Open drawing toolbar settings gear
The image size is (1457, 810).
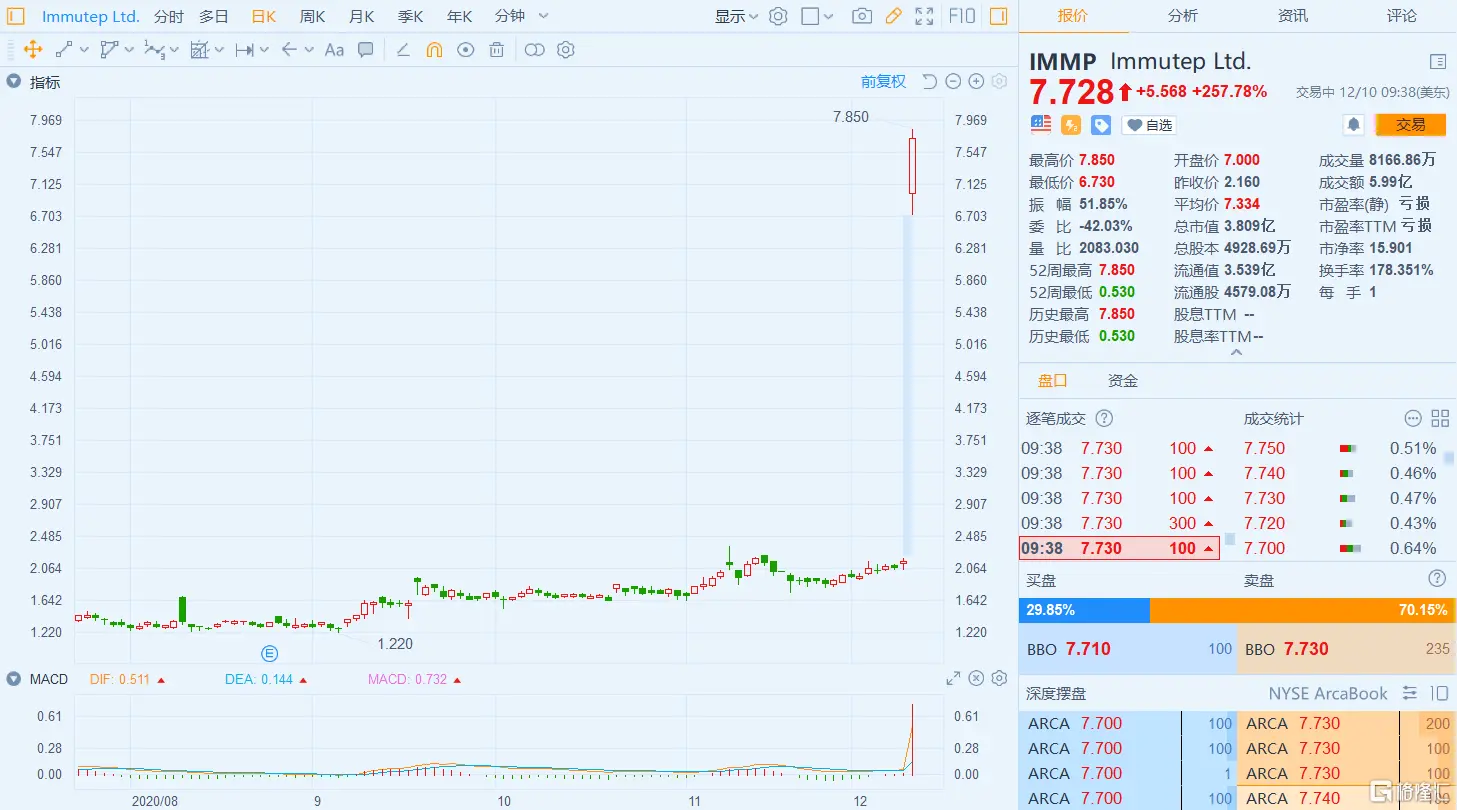[566, 49]
